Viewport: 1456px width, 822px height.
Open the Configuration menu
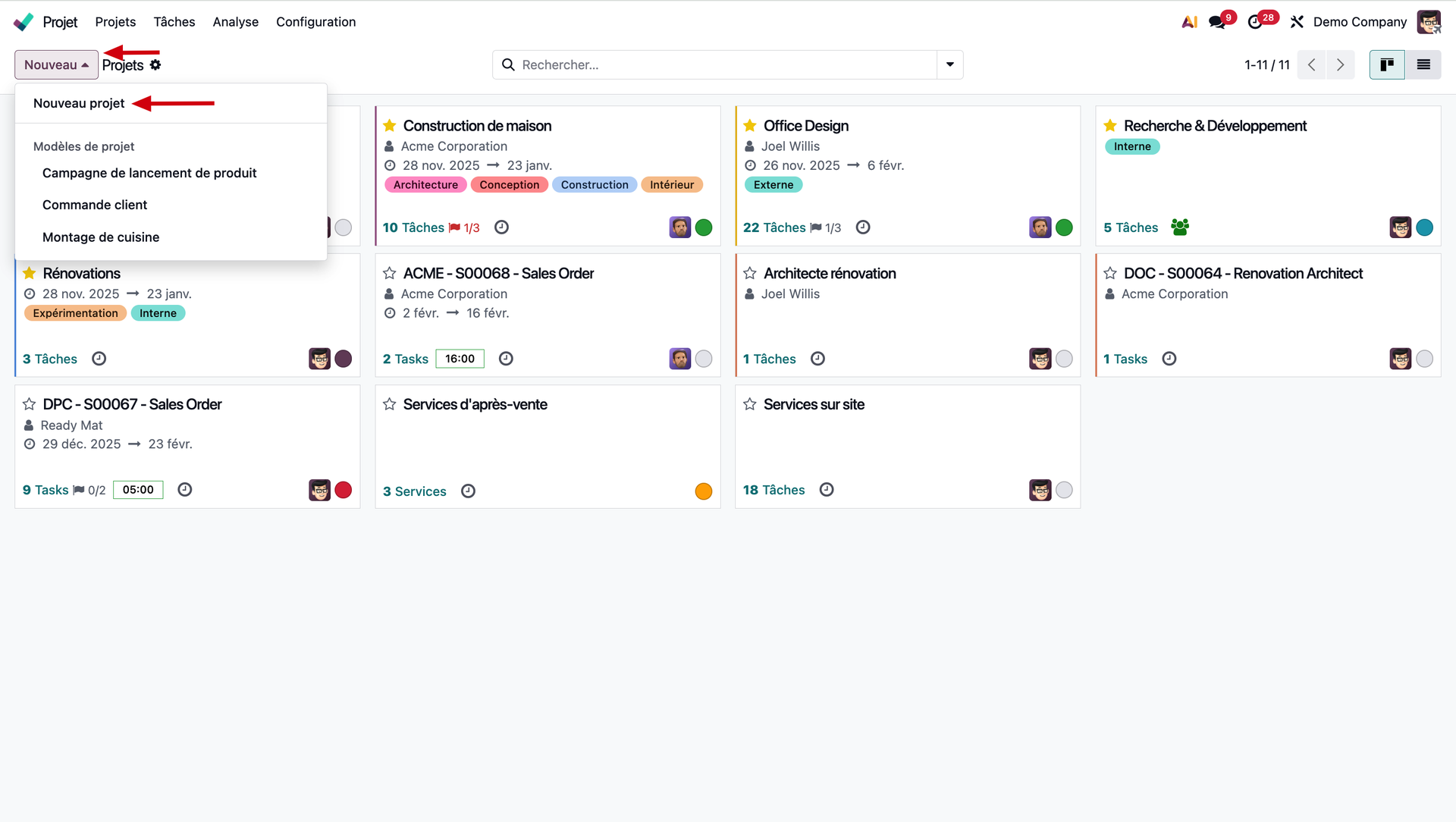[x=315, y=22]
